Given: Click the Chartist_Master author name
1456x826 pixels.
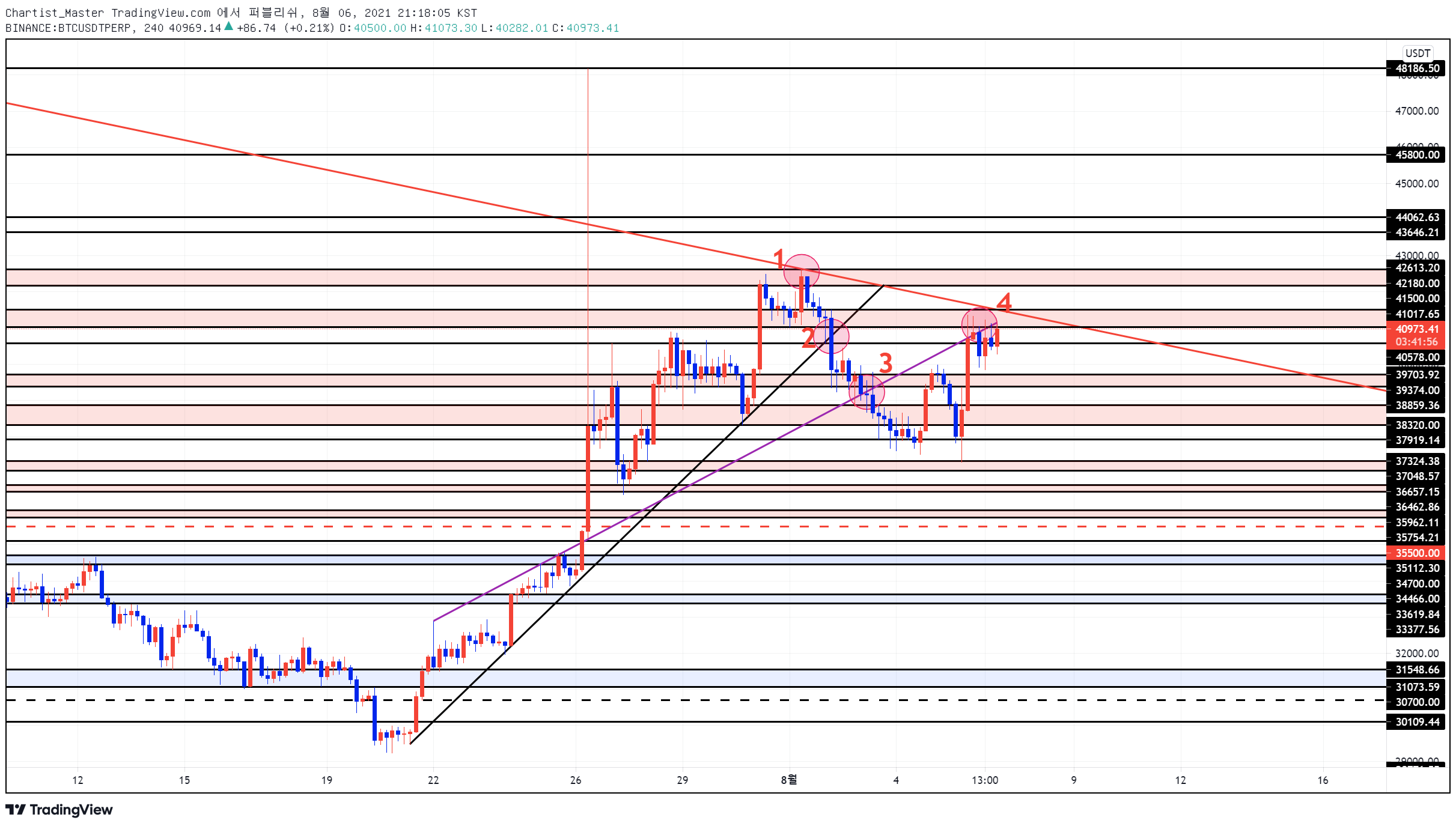Looking at the screenshot, I should (x=55, y=13).
